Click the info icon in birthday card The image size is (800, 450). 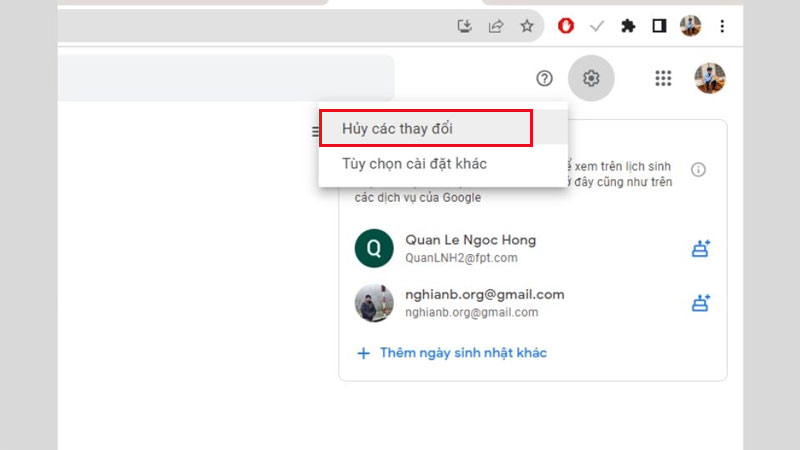click(x=698, y=169)
